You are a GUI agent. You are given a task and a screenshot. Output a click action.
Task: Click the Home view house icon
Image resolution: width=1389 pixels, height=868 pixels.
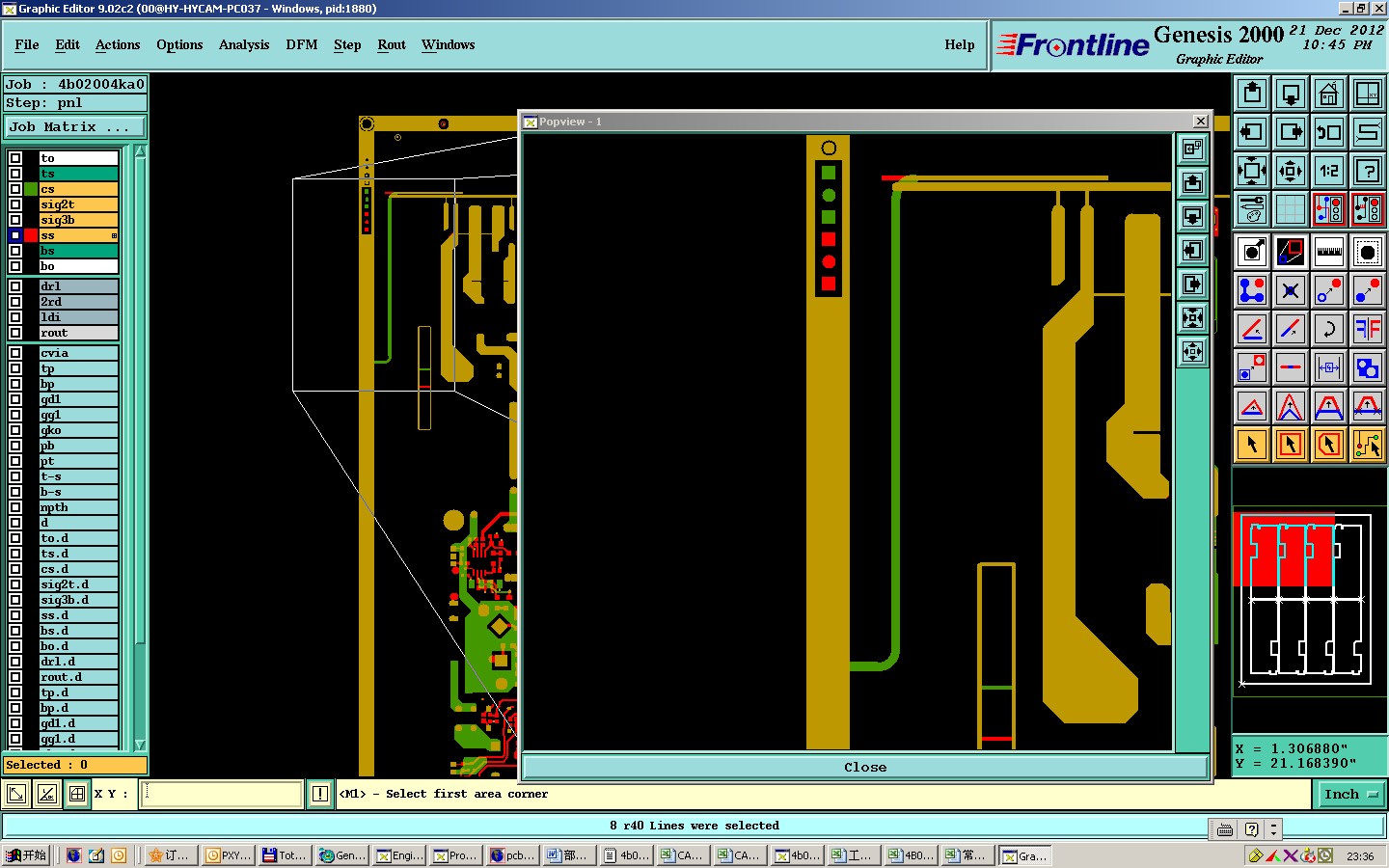[x=1329, y=94]
